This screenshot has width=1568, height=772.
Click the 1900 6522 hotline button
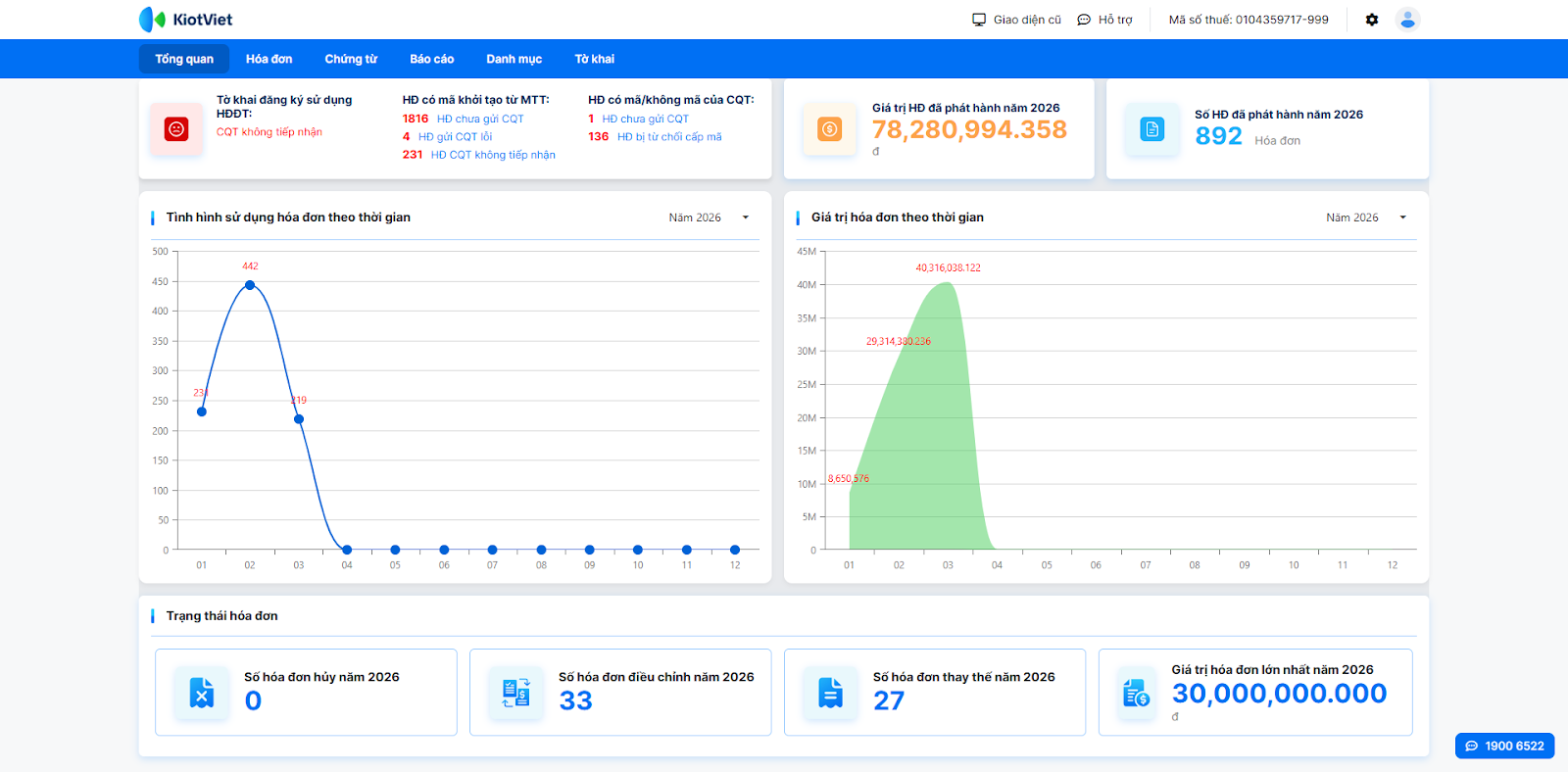(1504, 746)
